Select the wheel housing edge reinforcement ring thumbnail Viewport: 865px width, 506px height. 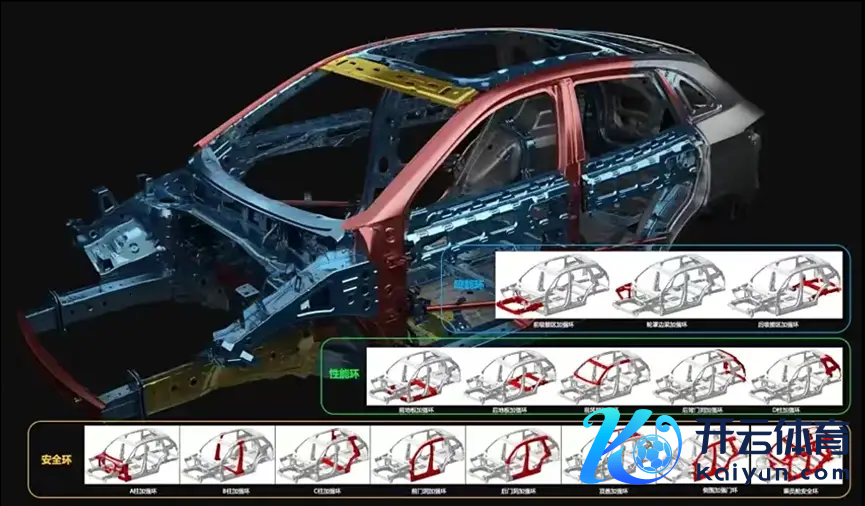(669, 286)
